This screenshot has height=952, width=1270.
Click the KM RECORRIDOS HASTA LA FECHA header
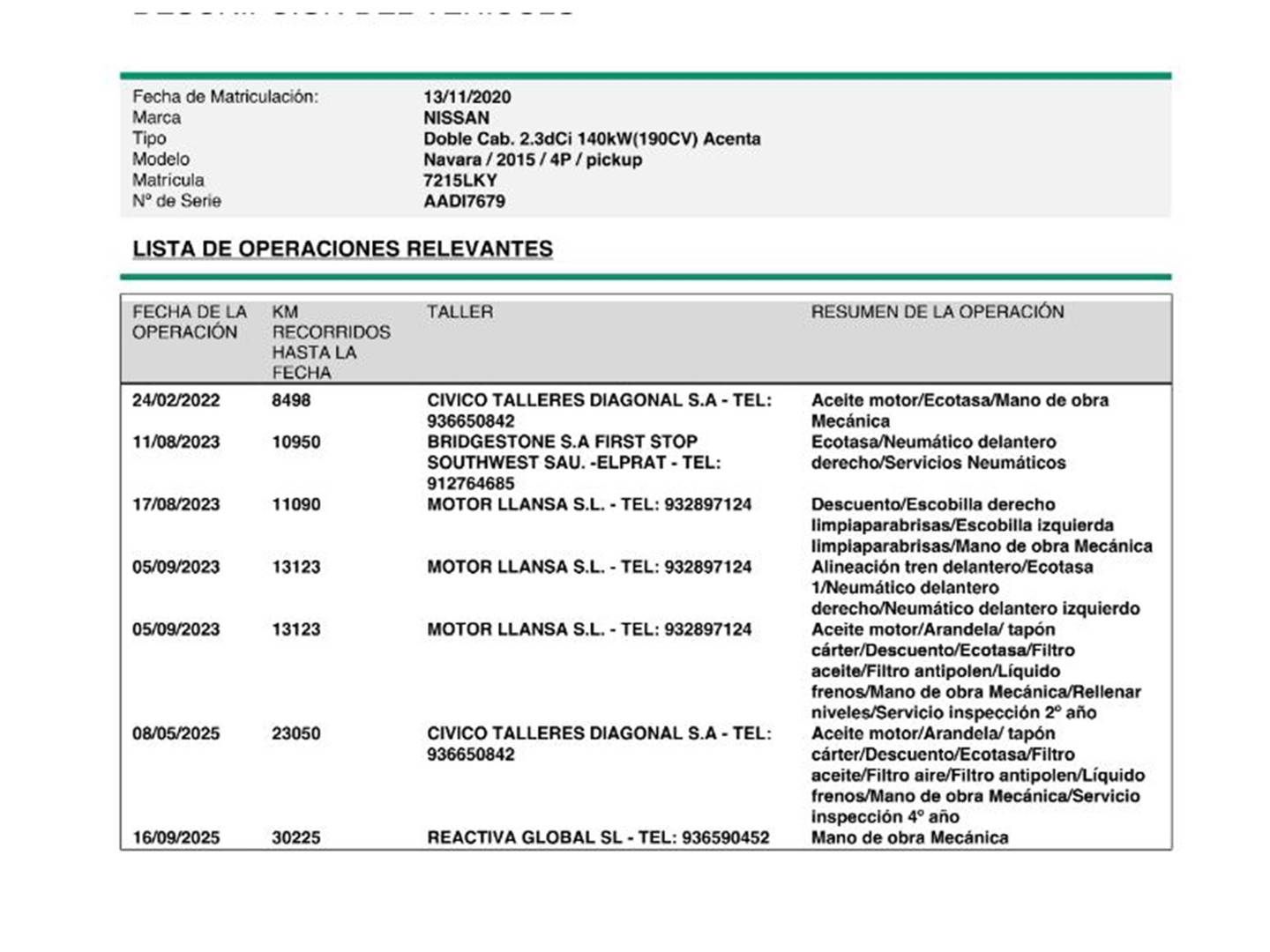(x=330, y=342)
